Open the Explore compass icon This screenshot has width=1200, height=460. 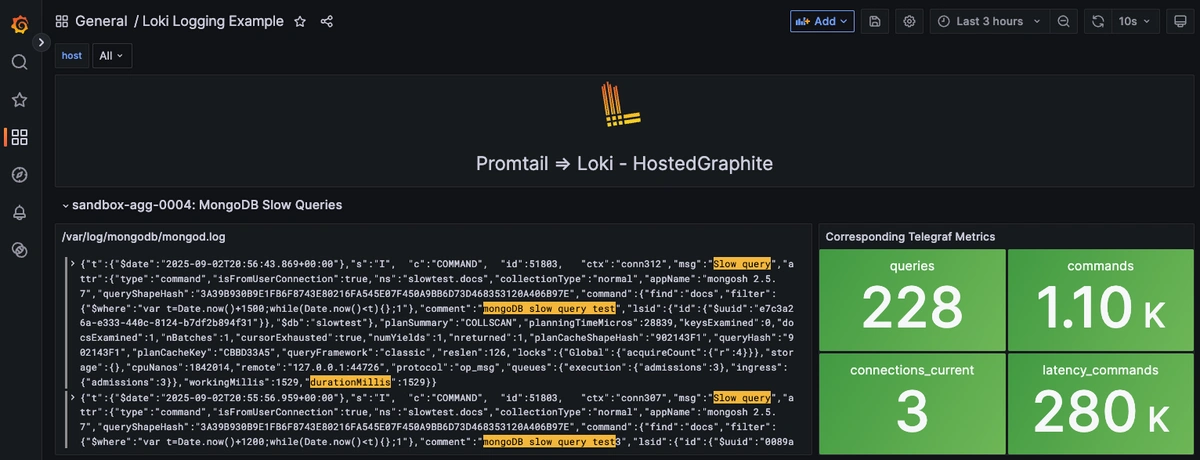pyautogui.click(x=19, y=175)
